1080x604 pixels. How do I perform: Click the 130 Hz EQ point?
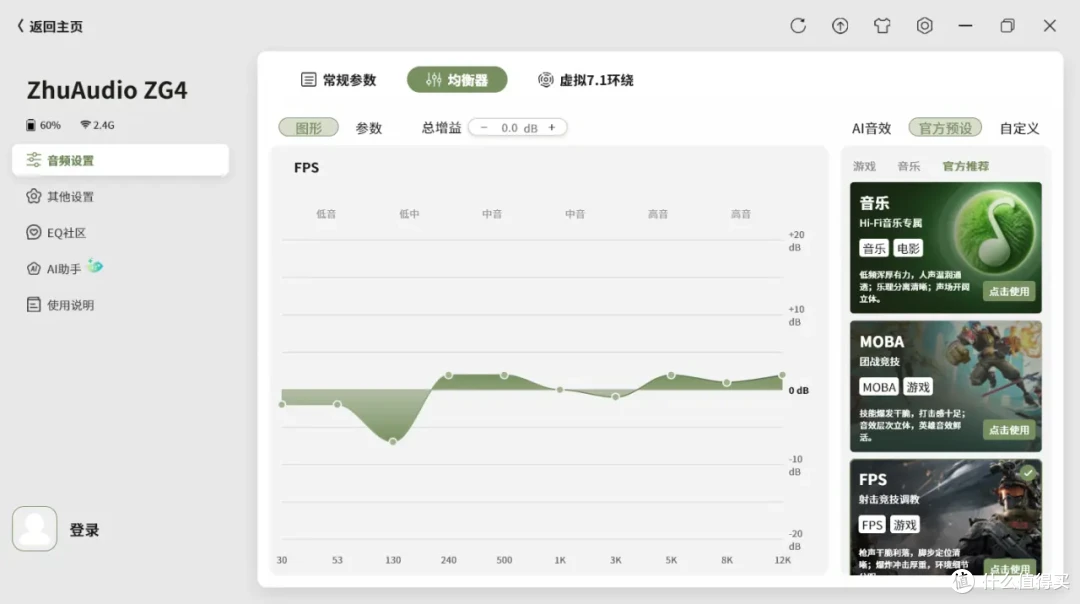(393, 441)
